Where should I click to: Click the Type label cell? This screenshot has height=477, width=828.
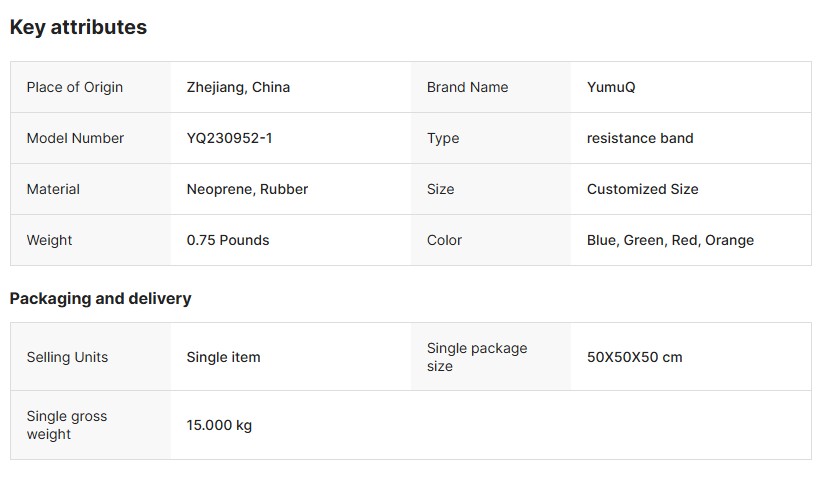[x=443, y=138]
